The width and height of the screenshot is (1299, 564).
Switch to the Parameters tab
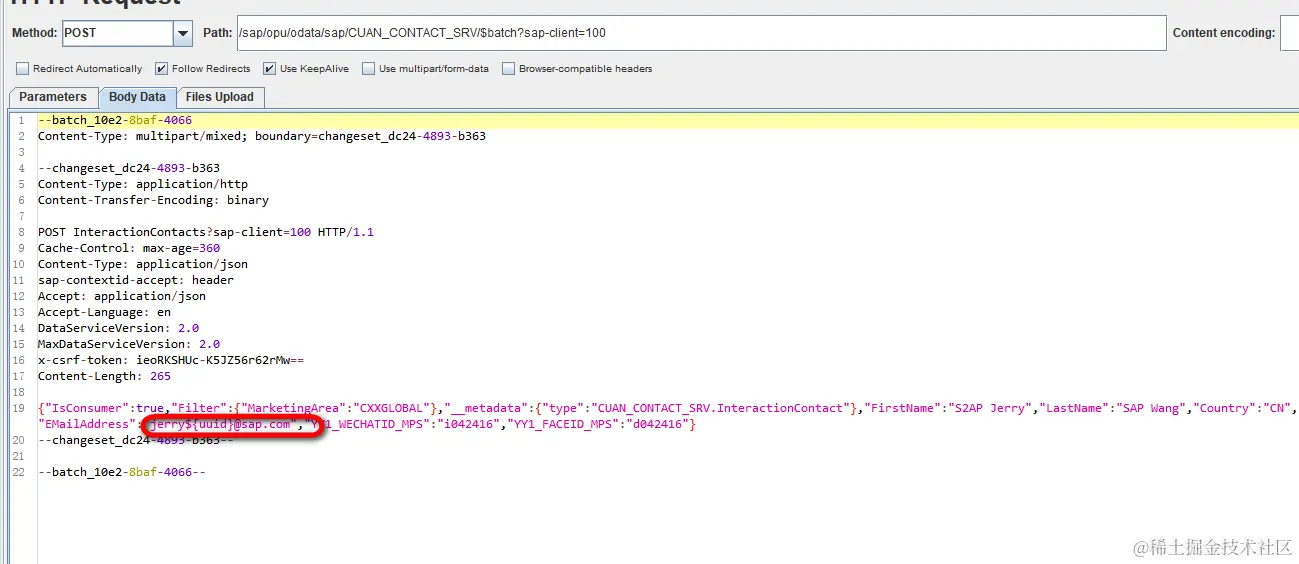(x=53, y=97)
